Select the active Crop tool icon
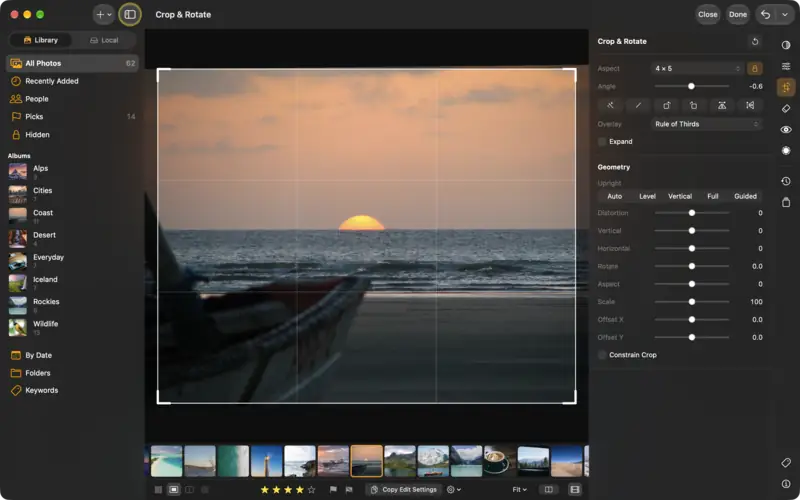Screen dimensions: 800x500 click(x=786, y=87)
